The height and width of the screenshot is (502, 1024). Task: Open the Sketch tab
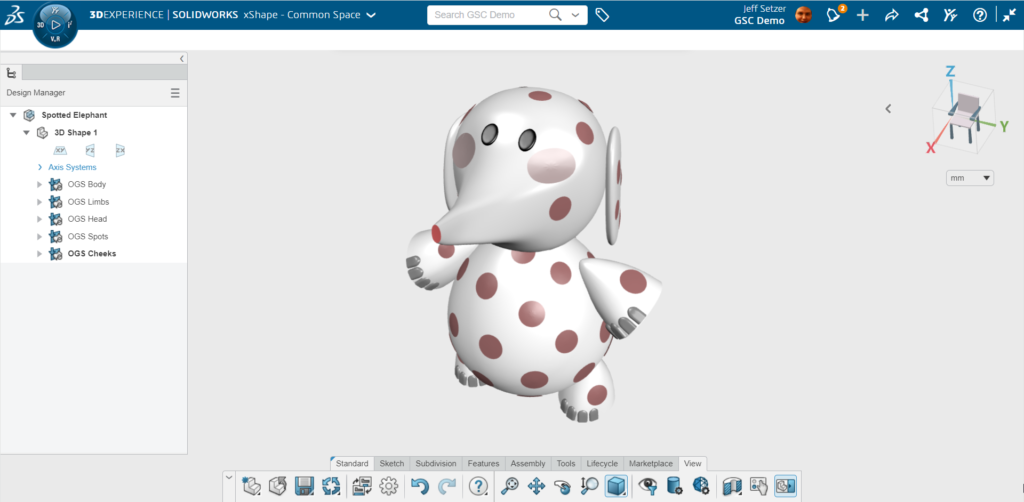tap(391, 463)
